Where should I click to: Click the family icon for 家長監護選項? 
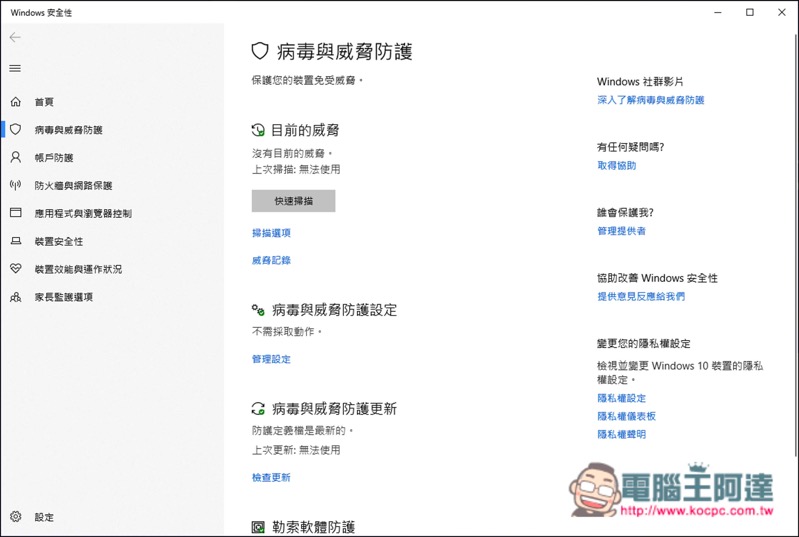coord(16,297)
